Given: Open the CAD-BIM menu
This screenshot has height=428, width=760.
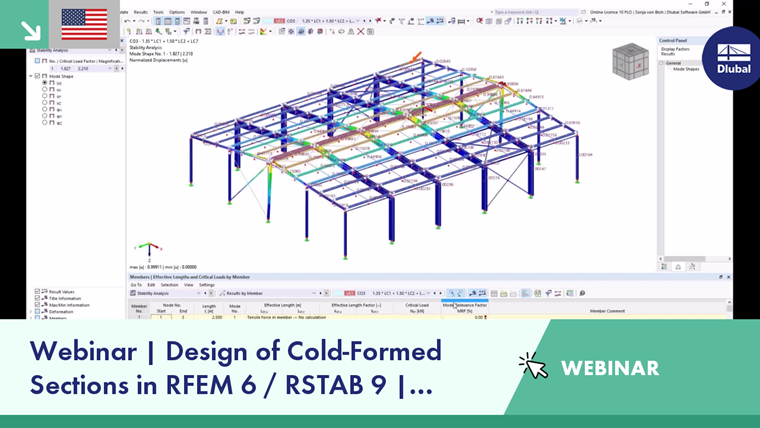Looking at the screenshot, I should pos(221,12).
